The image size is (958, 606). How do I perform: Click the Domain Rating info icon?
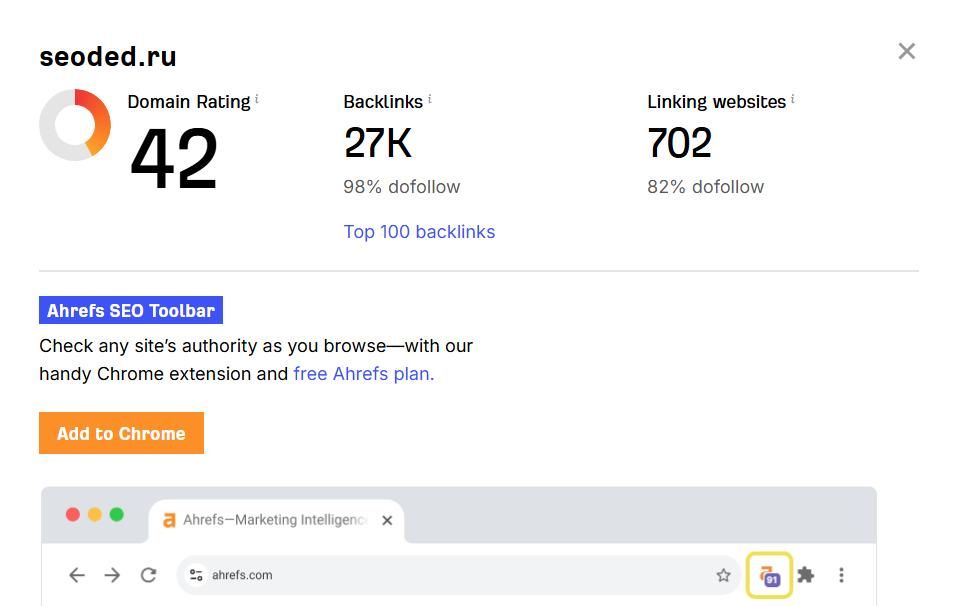pos(257,99)
